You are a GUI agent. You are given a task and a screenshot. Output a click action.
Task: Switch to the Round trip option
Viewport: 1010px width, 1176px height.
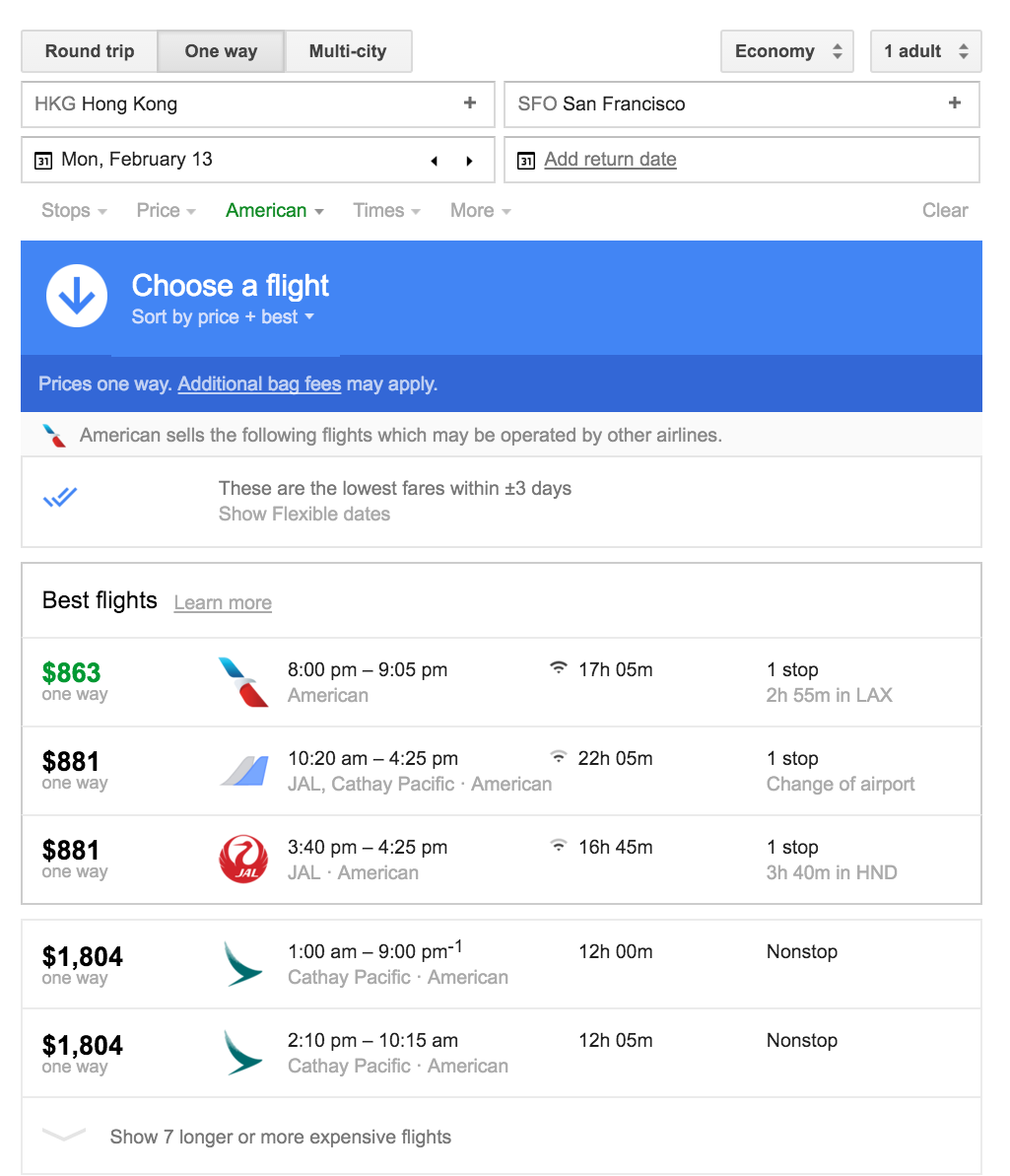[x=90, y=51]
